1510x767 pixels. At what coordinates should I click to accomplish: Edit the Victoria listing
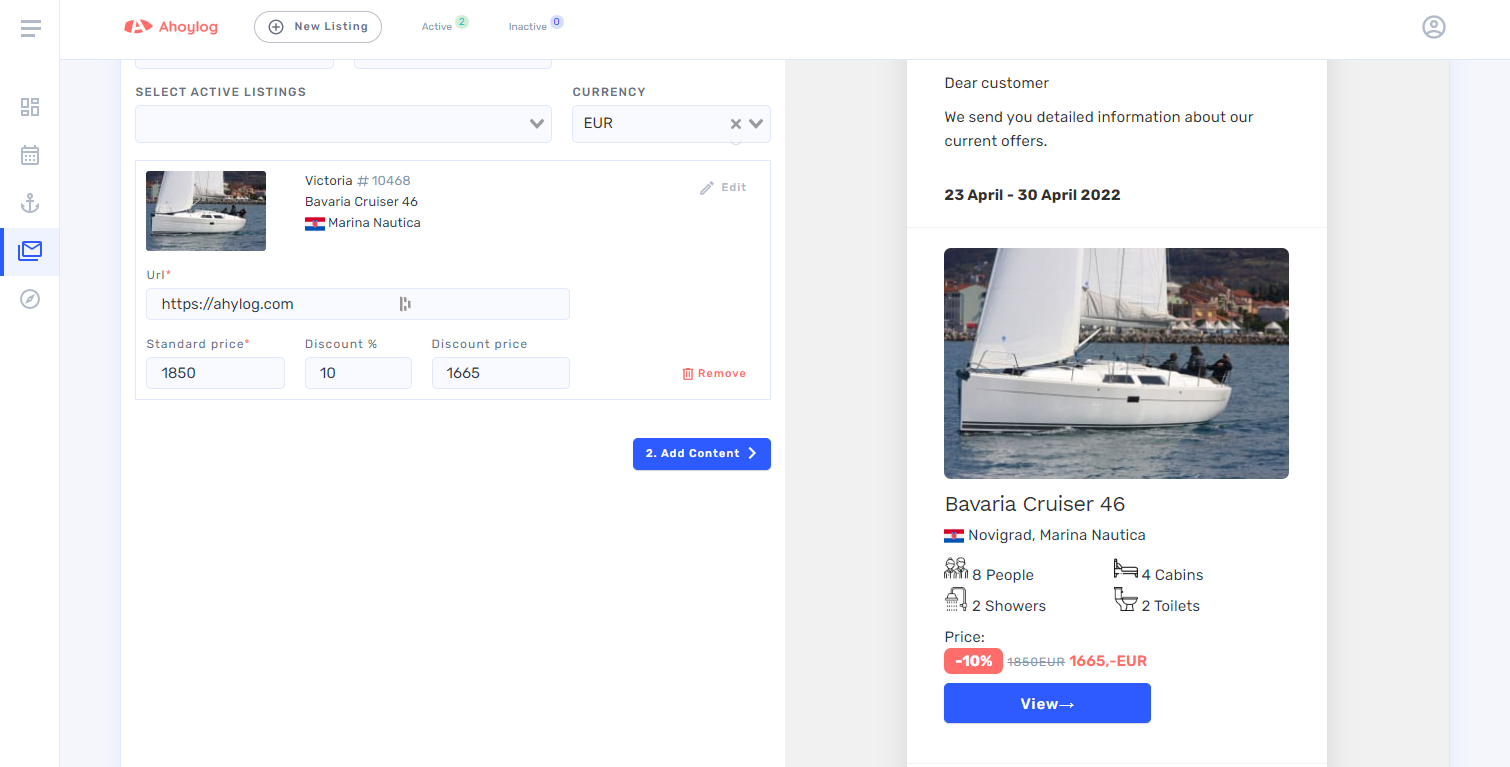[x=723, y=187]
